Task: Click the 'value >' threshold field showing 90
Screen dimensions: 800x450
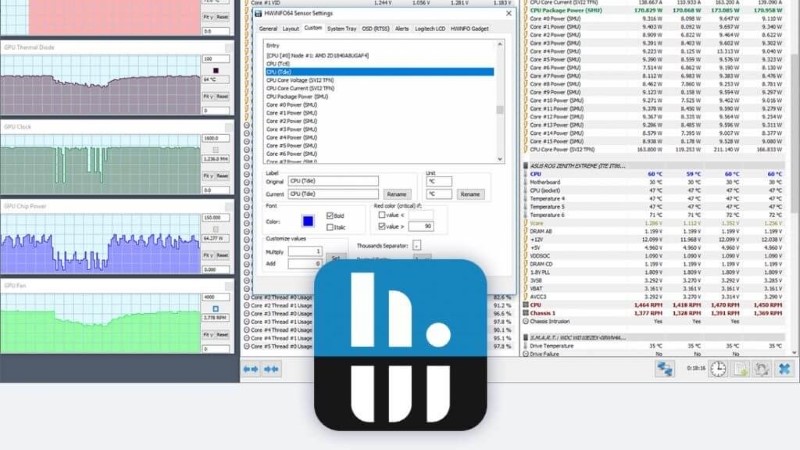Action: click(x=421, y=226)
